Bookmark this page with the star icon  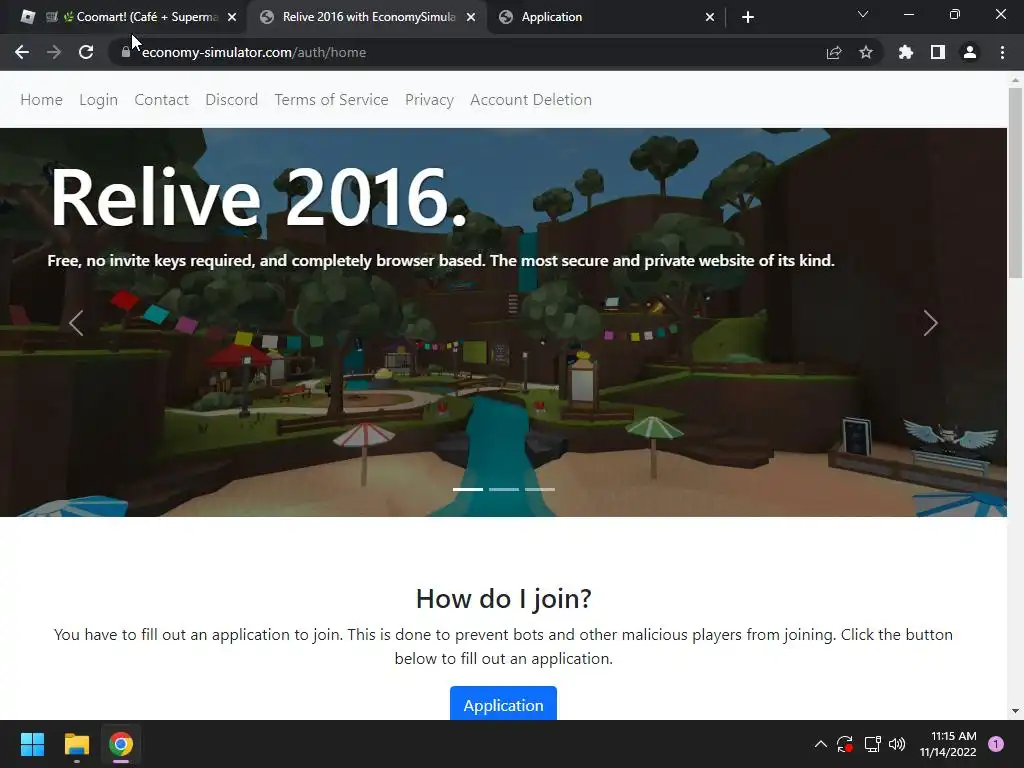(866, 52)
